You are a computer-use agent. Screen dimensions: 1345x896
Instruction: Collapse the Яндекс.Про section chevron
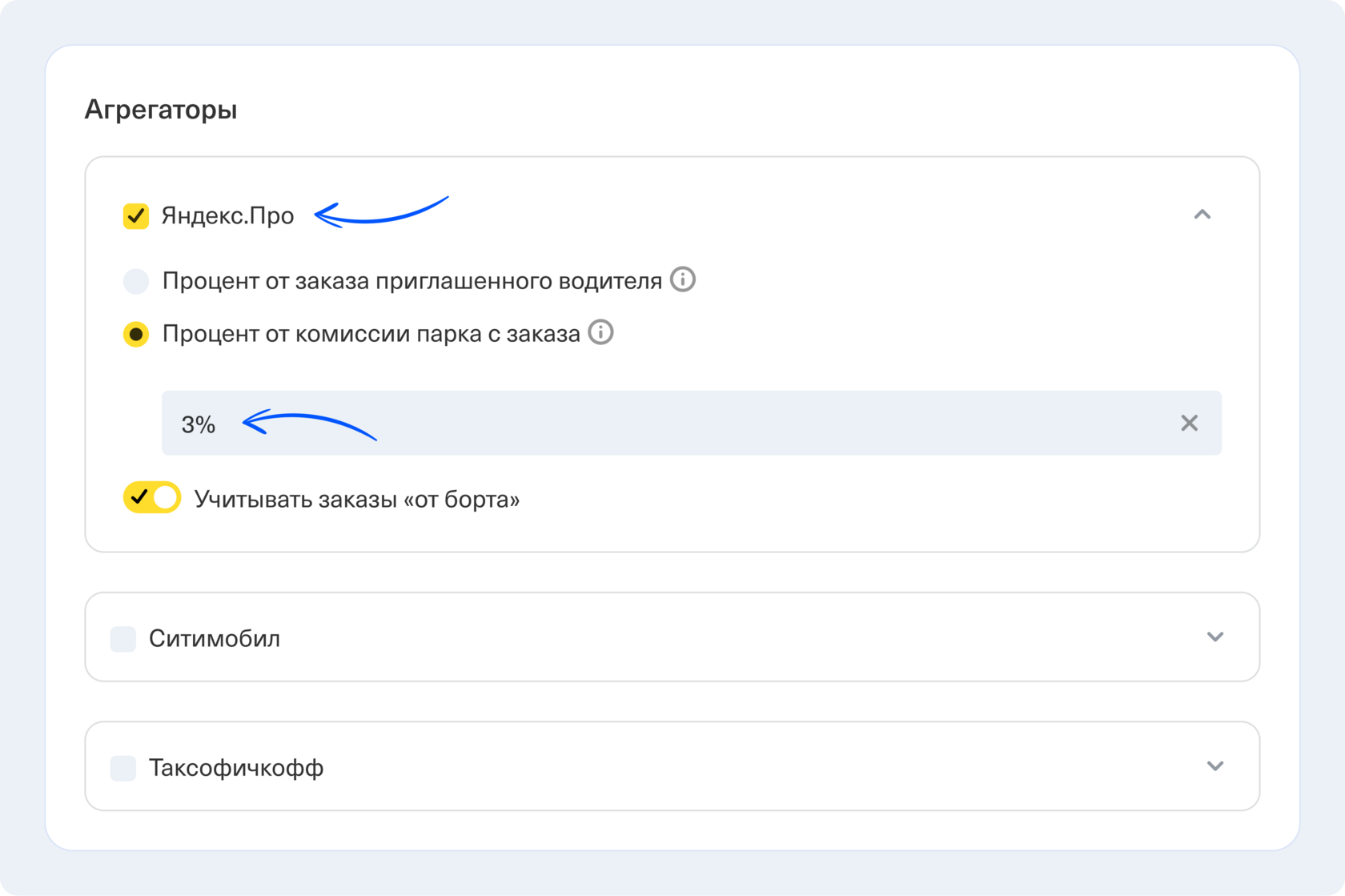(x=1202, y=215)
